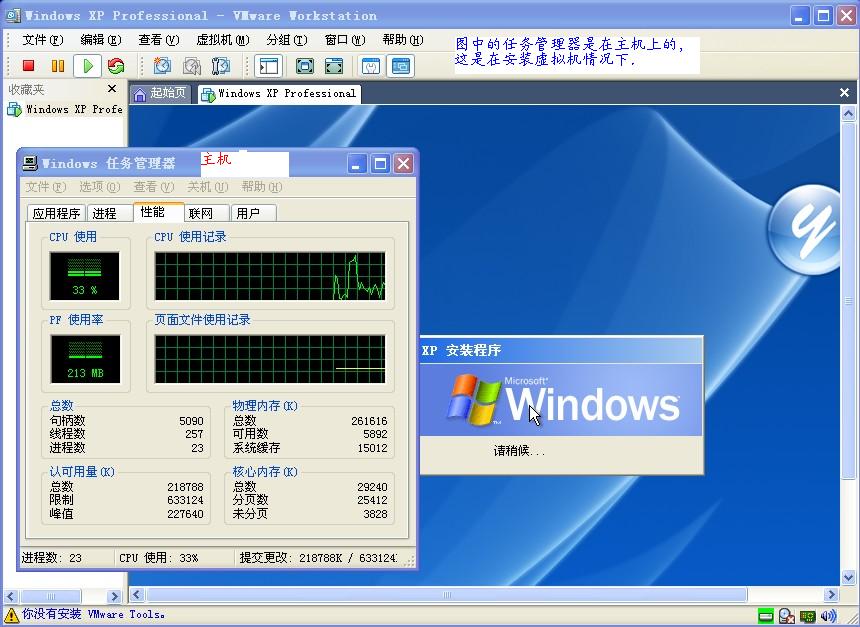The height and width of the screenshot is (627, 860).
Task: Click the Take Snapshot toolbar icon
Action: pos(162,66)
